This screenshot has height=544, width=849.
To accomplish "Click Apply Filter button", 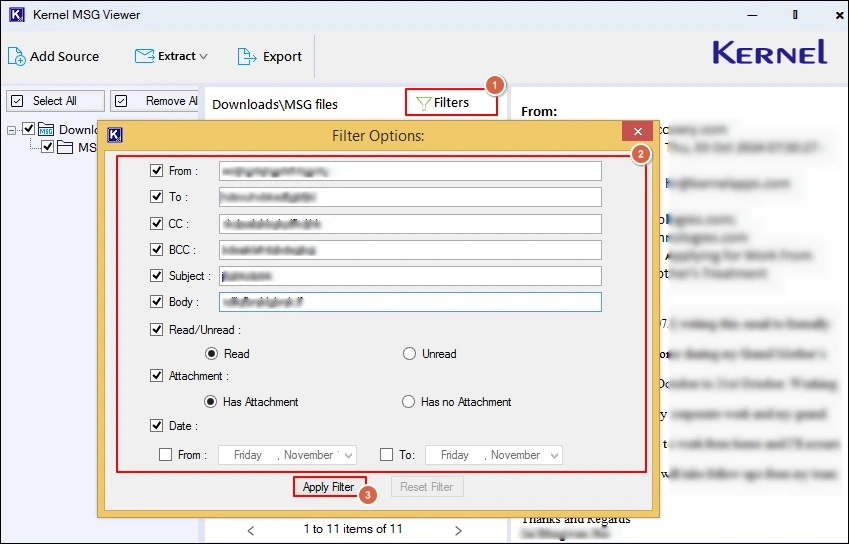I will 329,487.
